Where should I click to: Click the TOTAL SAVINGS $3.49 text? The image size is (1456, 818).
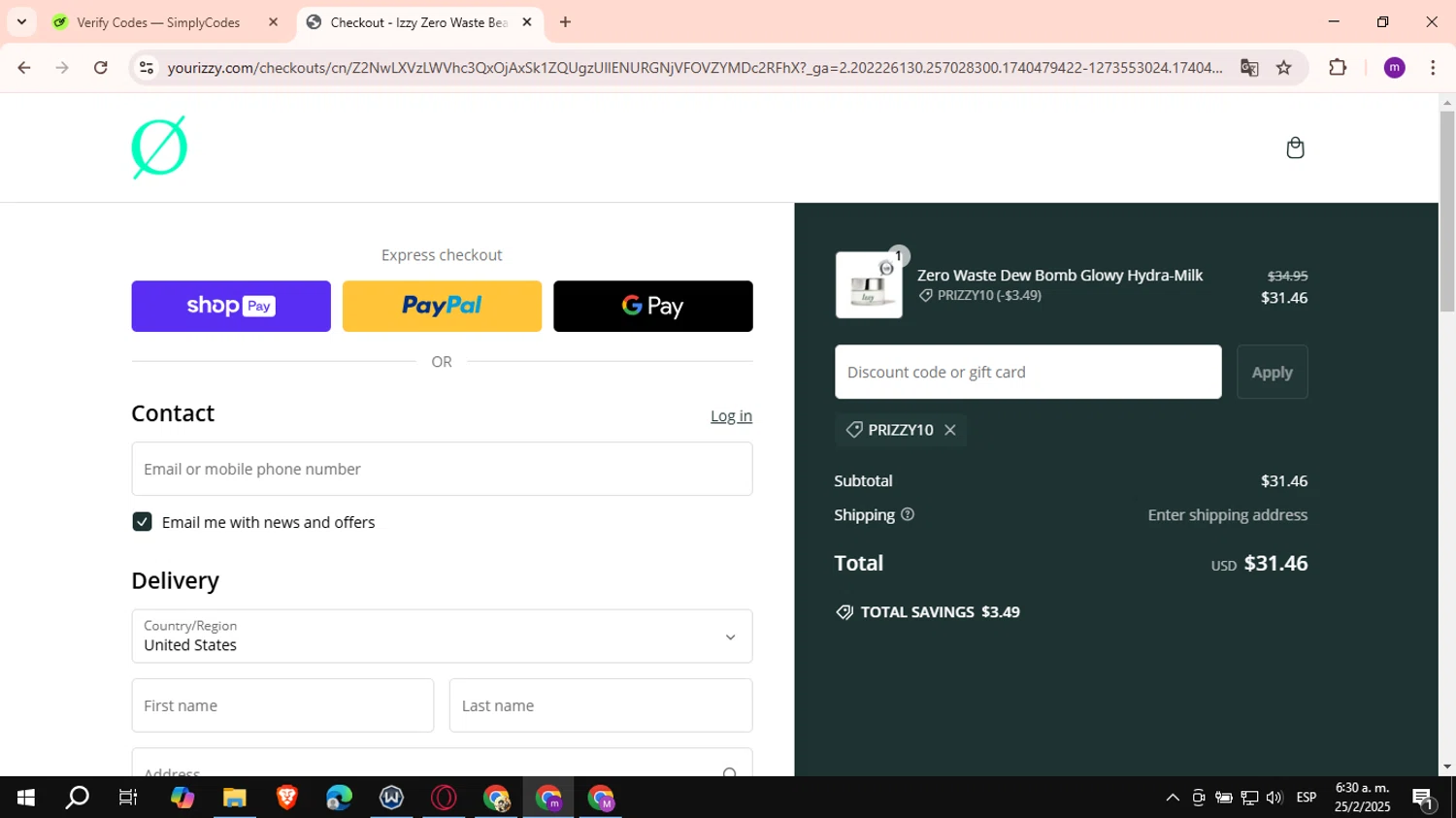[940, 612]
